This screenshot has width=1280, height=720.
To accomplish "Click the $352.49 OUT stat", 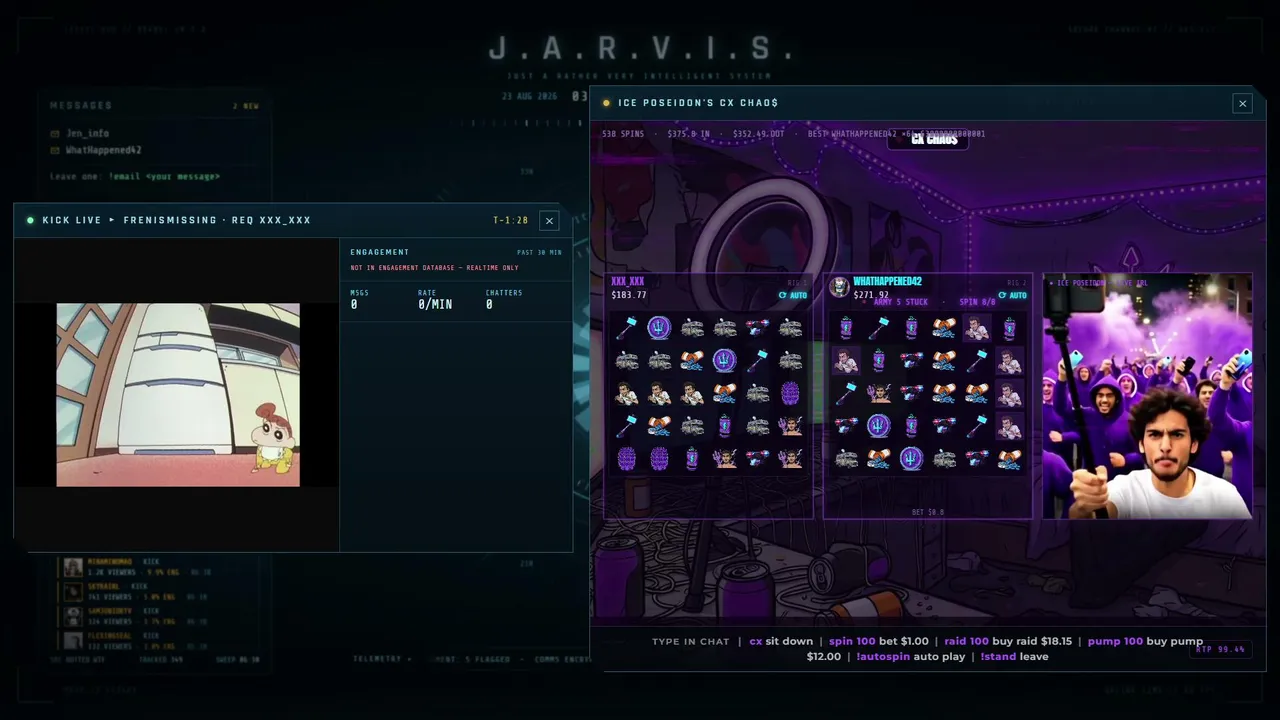I will click(x=759, y=134).
